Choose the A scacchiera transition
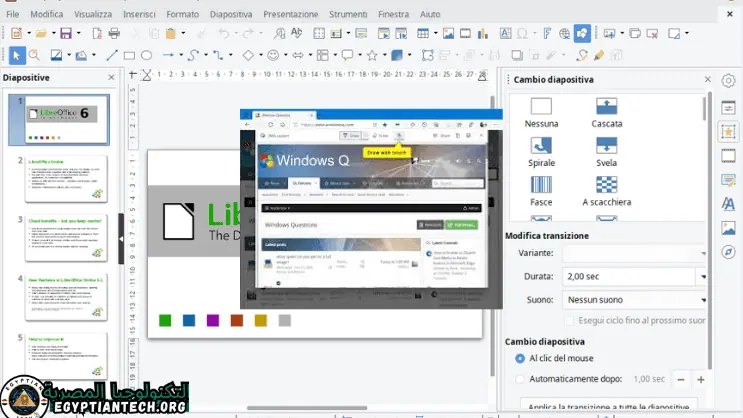 tap(607, 191)
